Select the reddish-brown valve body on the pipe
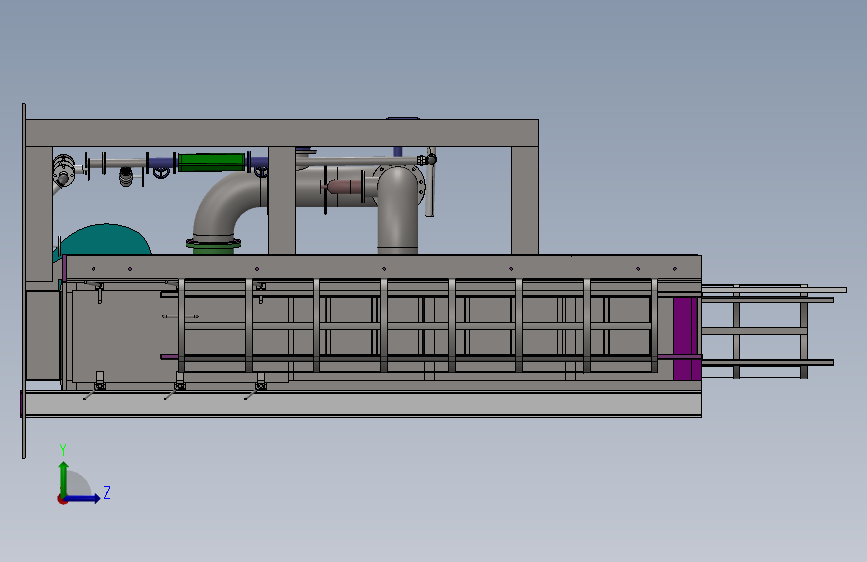The image size is (867, 562). [x=343, y=187]
